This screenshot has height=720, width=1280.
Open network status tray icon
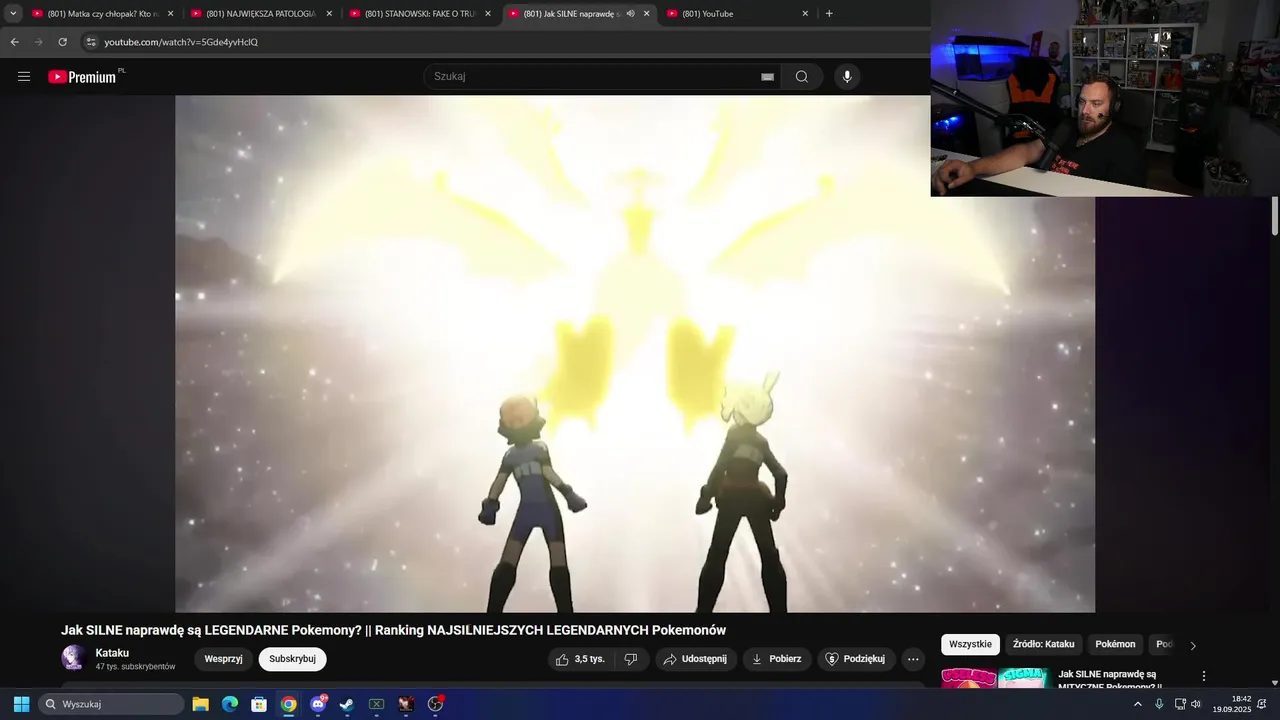click(x=1180, y=704)
